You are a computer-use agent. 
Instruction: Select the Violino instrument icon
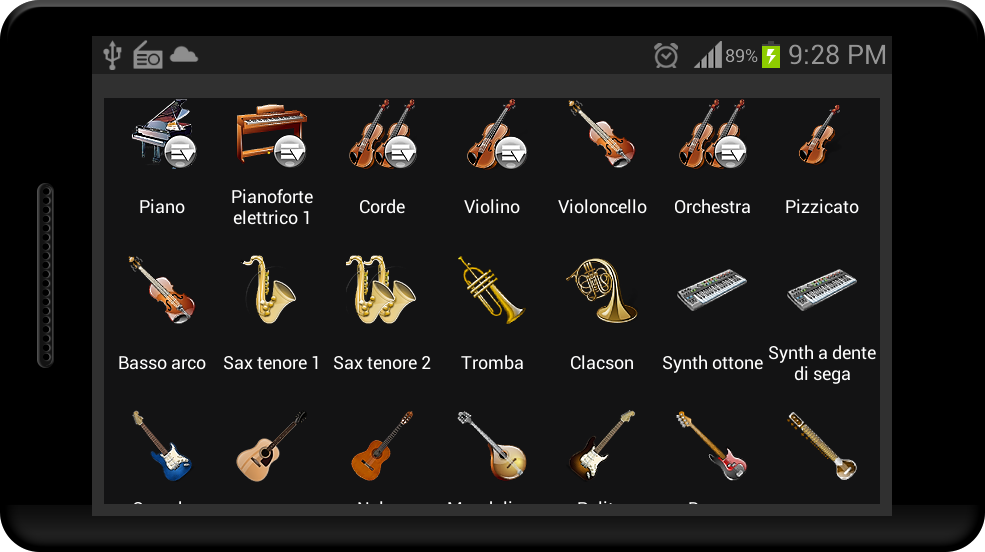pos(494,134)
